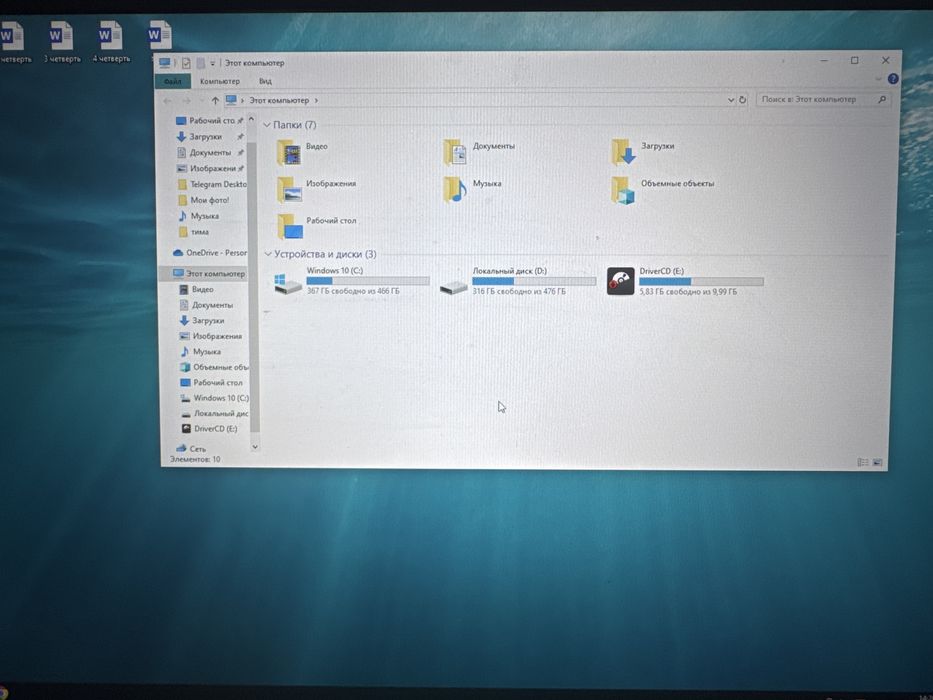This screenshot has height=700, width=933.
Task: Click the DriverCD (E:) usage bar
Action: coord(701,281)
